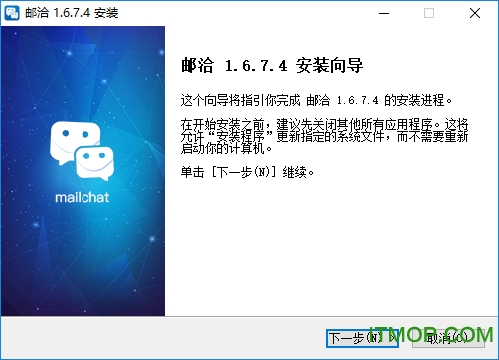Click the grey footer bar left of 下一步
Viewport: 499px width, 360px height.
pos(163,338)
